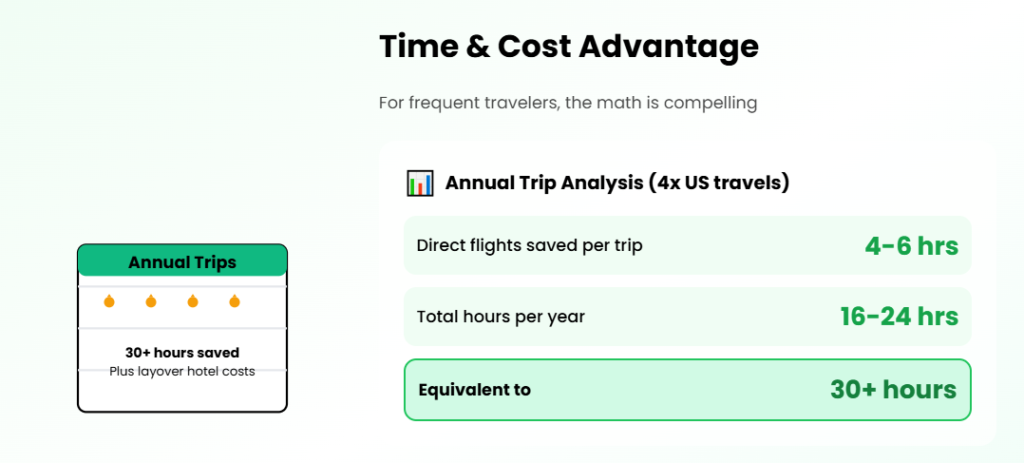Select the green '30+ hours' value
The width and height of the screenshot is (1024, 463).
(x=893, y=390)
